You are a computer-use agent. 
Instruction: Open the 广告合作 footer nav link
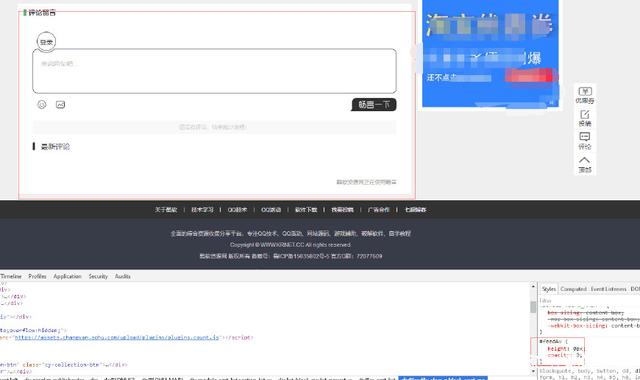[x=378, y=210]
